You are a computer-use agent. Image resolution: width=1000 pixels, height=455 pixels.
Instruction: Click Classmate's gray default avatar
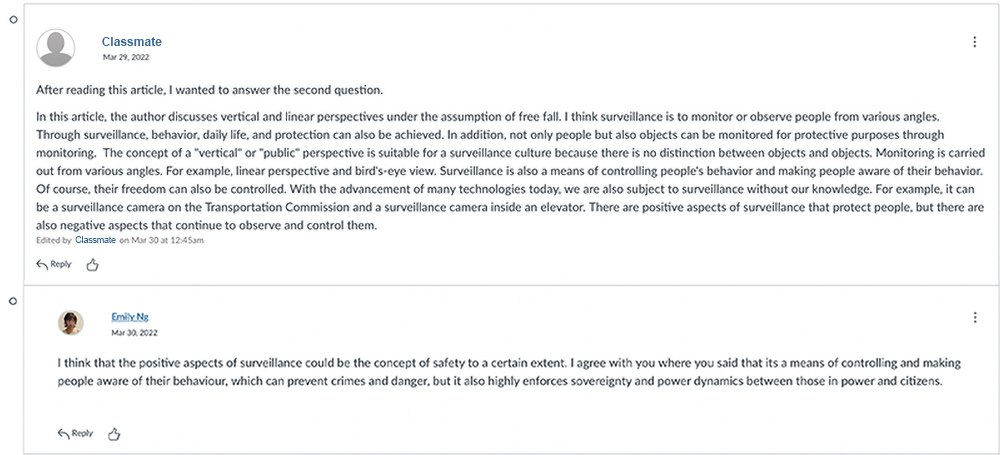tap(55, 48)
